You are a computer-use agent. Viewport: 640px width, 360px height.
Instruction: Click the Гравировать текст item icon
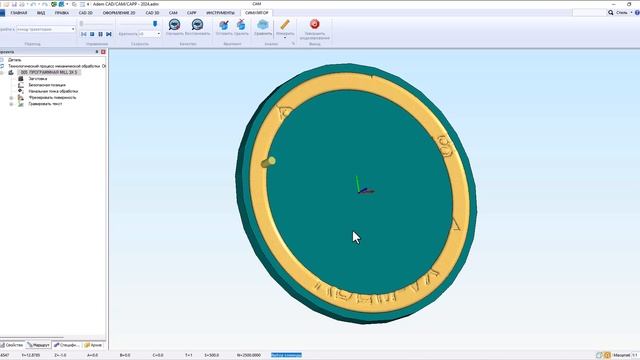click(21, 104)
